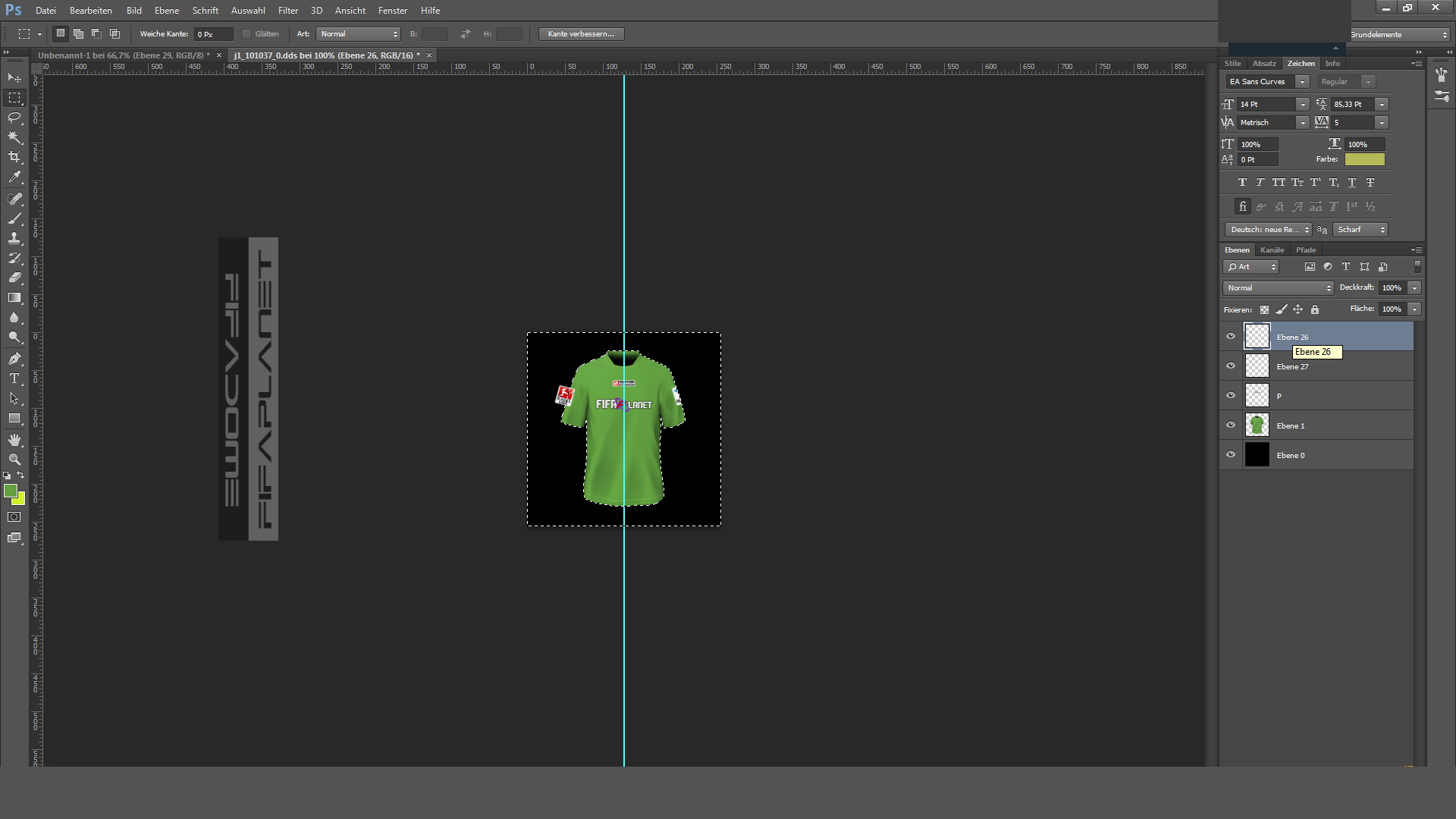Select the Gradient tool

14,298
